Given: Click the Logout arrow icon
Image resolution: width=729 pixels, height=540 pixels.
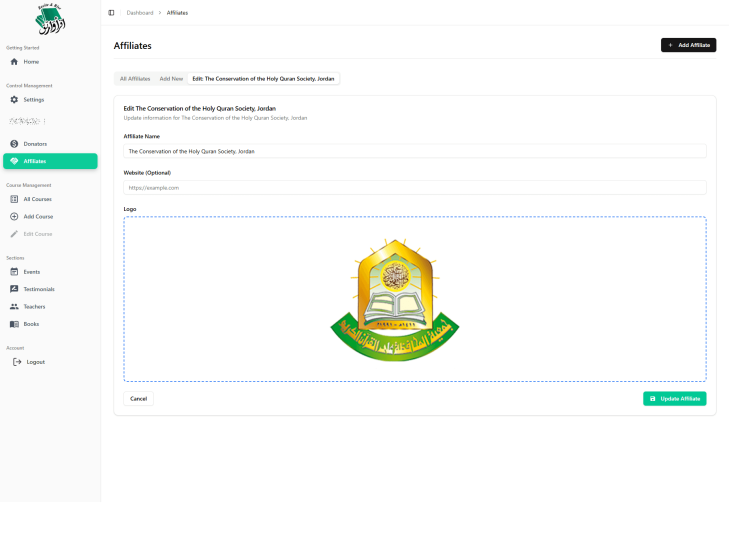Looking at the screenshot, I should [x=17, y=362].
